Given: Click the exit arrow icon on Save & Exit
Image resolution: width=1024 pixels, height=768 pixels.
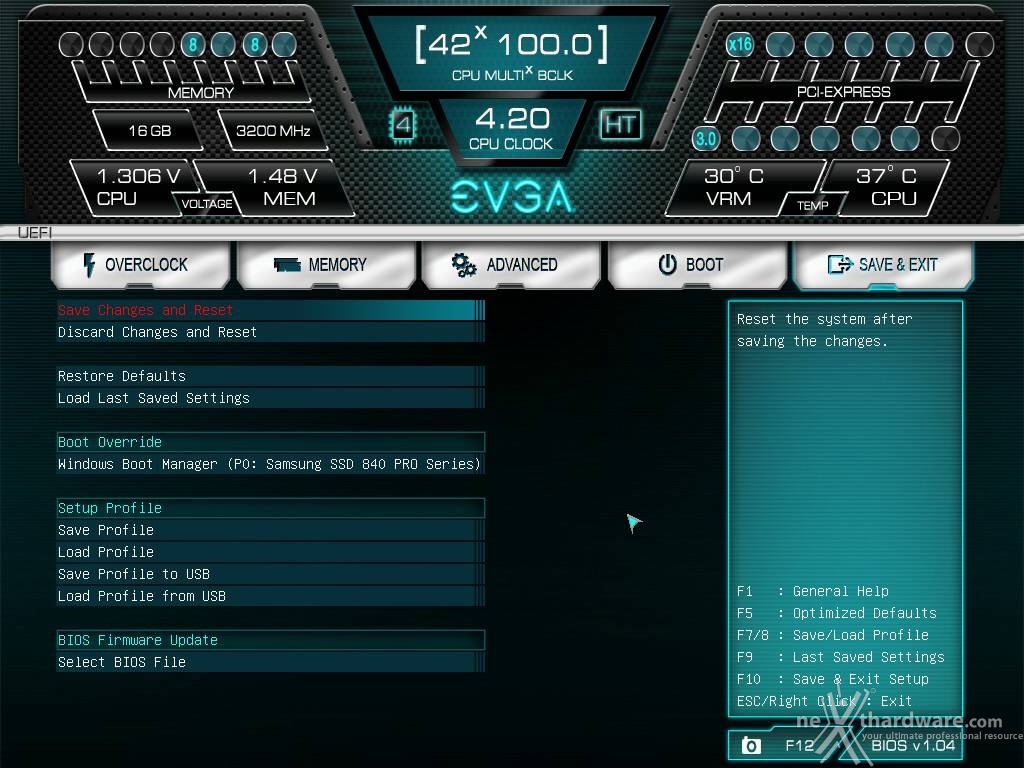Looking at the screenshot, I should (840, 264).
